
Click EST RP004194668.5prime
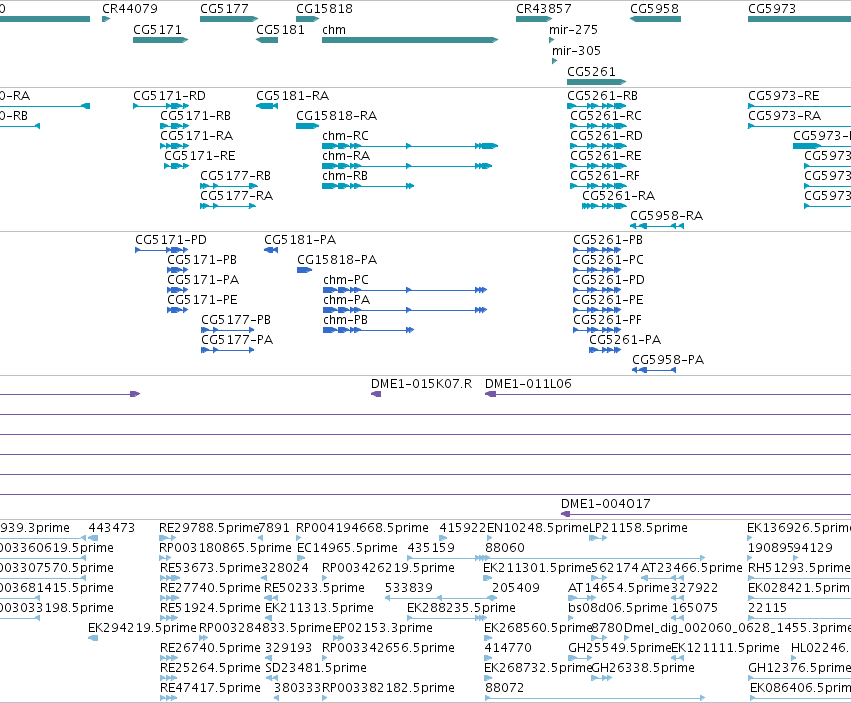coord(362,528)
